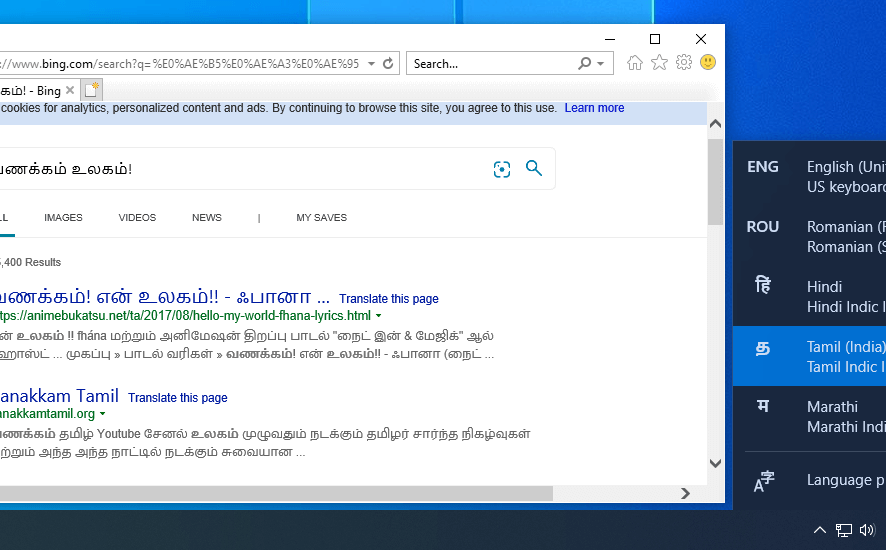The height and width of the screenshot is (550, 886).
Task: Open the MY SAVES tab
Action: click(x=322, y=218)
